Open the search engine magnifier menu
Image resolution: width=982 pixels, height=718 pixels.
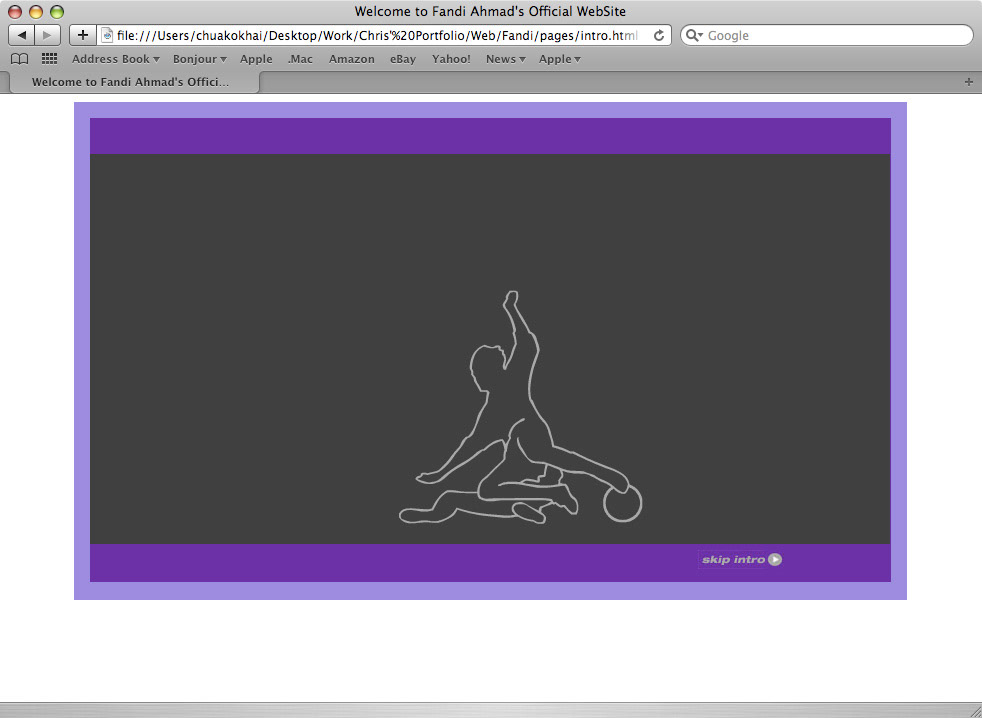coord(694,36)
